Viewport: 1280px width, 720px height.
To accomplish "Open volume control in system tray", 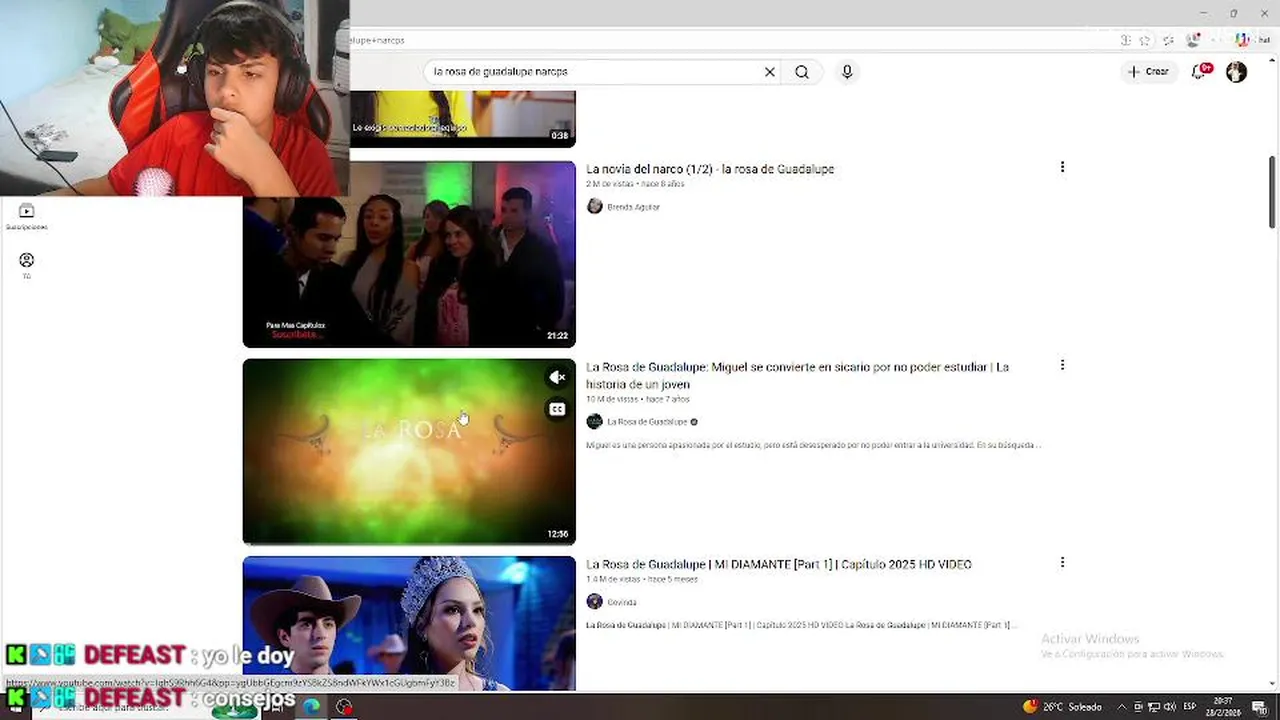I will 1169,707.
